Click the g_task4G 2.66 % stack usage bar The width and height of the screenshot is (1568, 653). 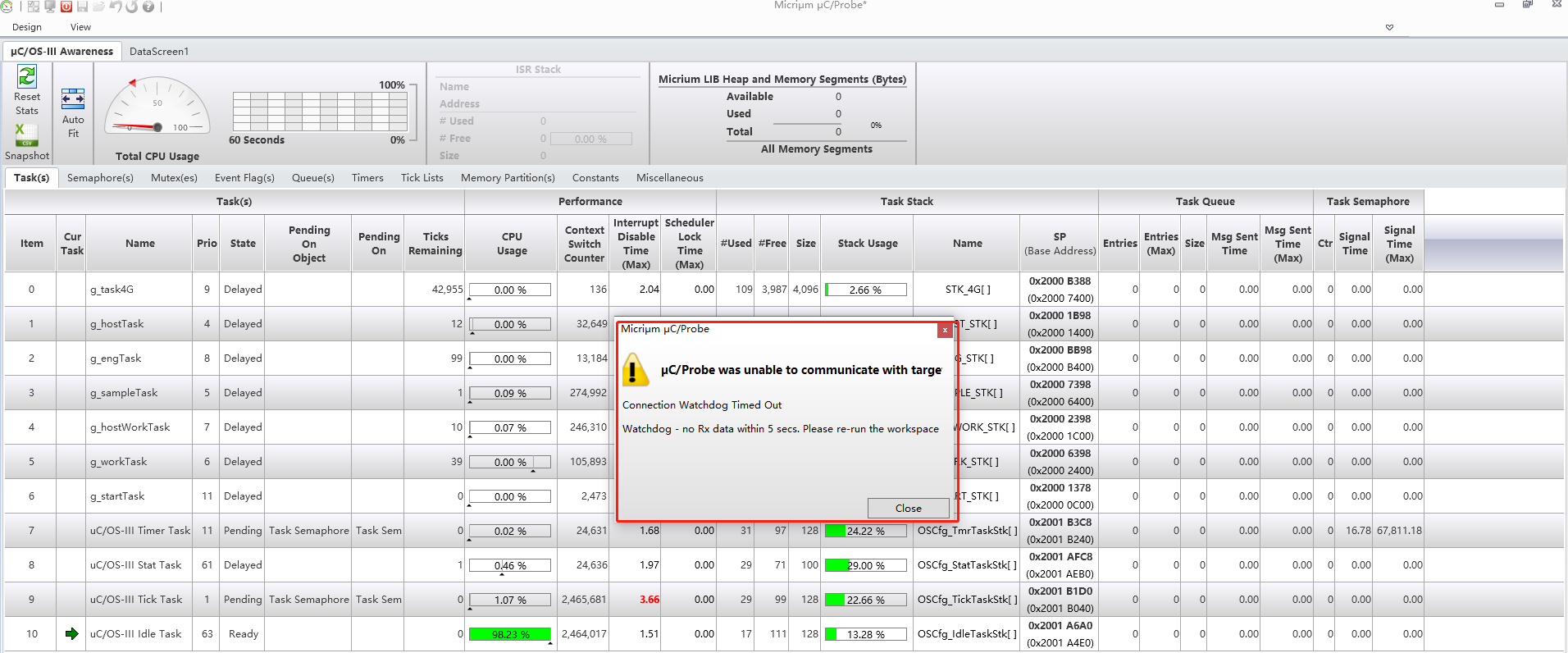(865, 290)
